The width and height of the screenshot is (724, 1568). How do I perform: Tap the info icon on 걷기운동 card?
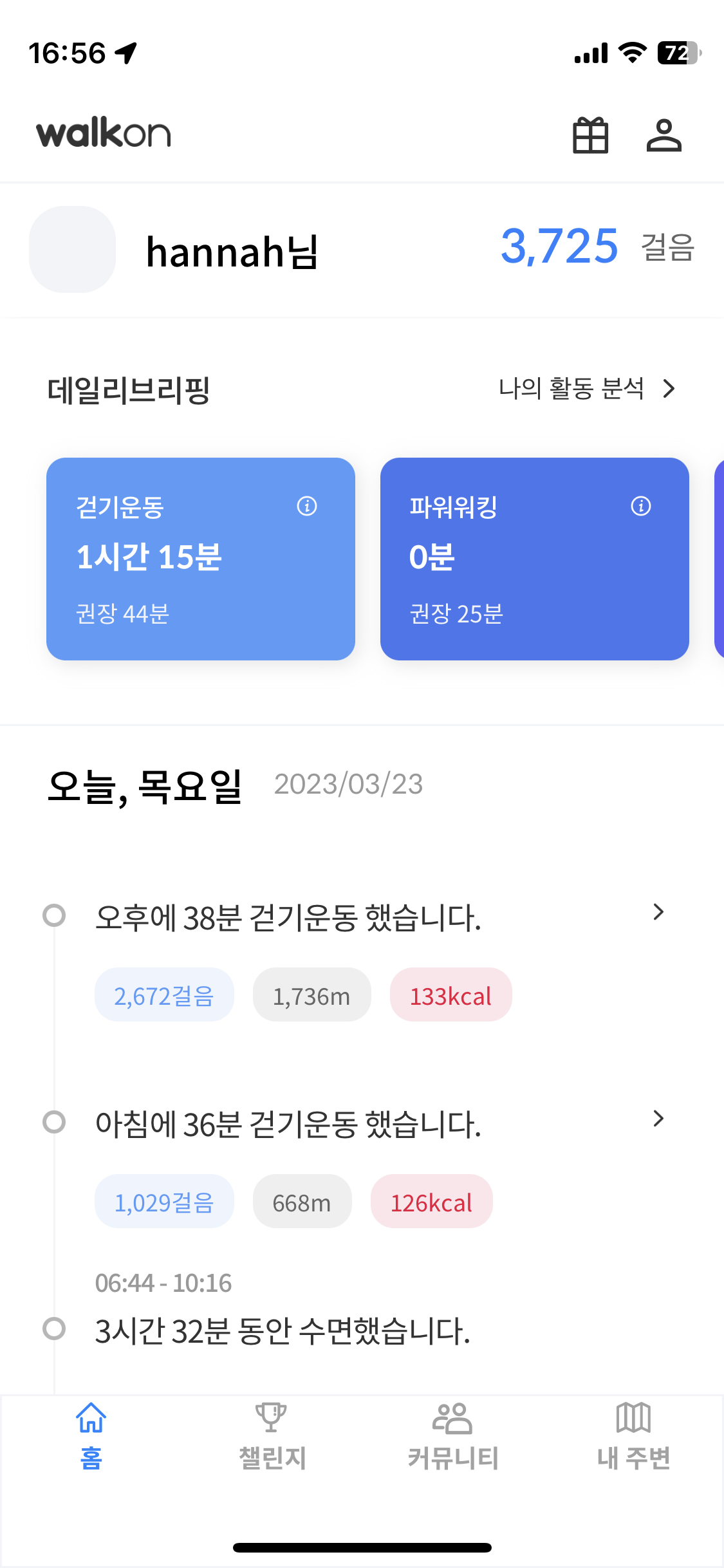307,507
